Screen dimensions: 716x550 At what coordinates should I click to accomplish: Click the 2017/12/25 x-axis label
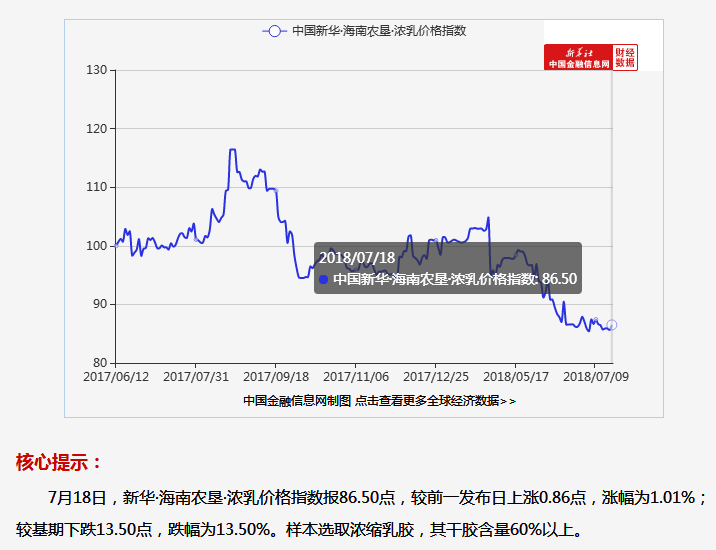point(436,377)
